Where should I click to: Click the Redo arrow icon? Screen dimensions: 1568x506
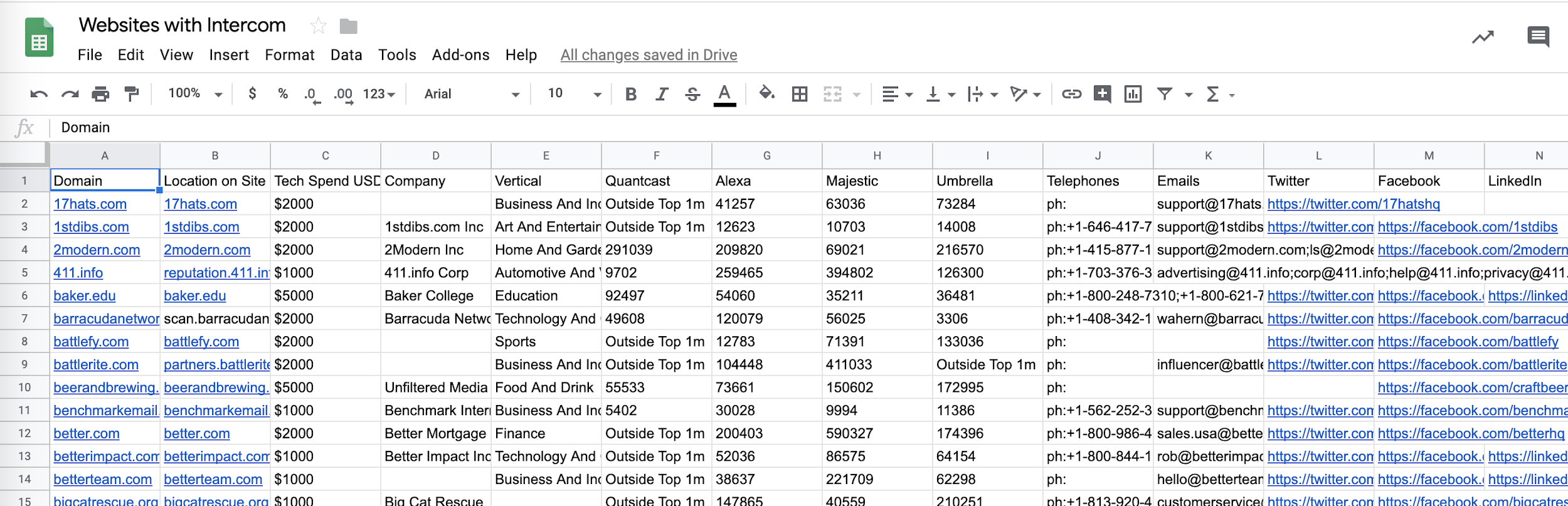click(70, 94)
